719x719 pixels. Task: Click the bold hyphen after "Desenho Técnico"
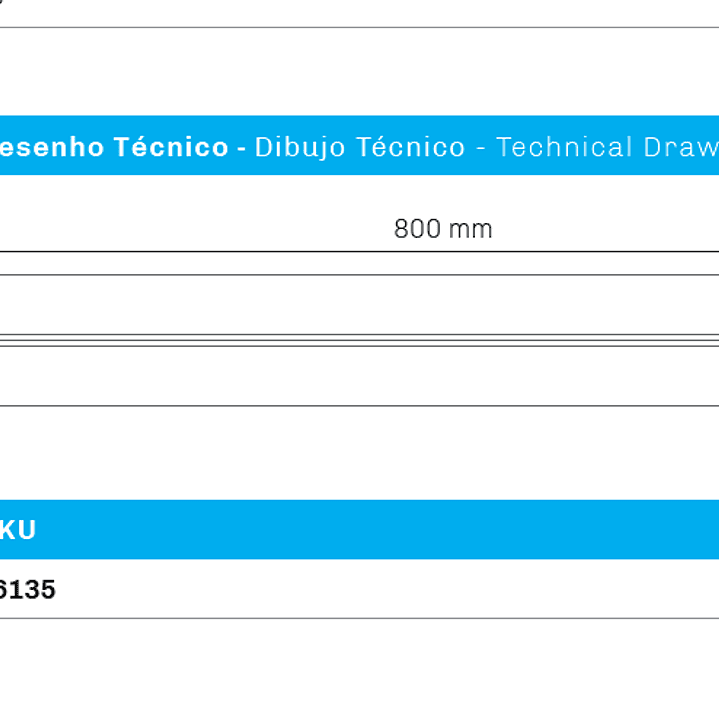click(x=241, y=148)
